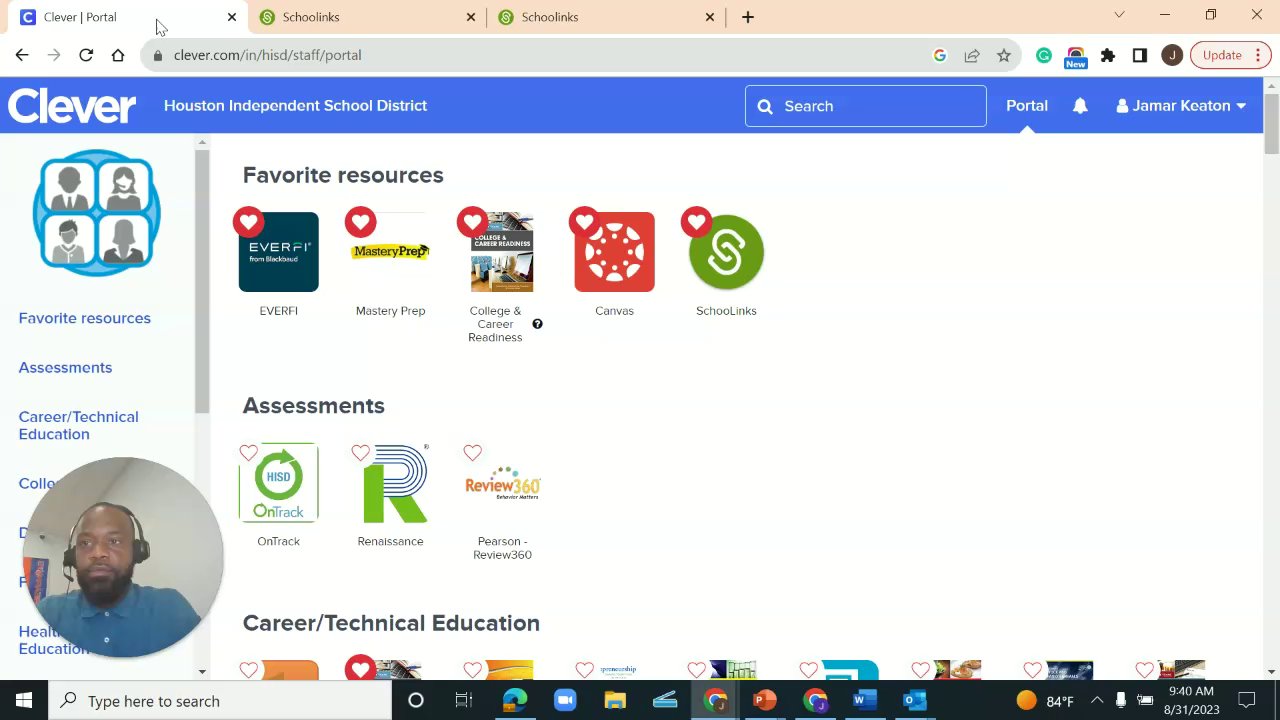
Task: Open Microsoft Edge from the taskbar
Action: [x=515, y=700]
